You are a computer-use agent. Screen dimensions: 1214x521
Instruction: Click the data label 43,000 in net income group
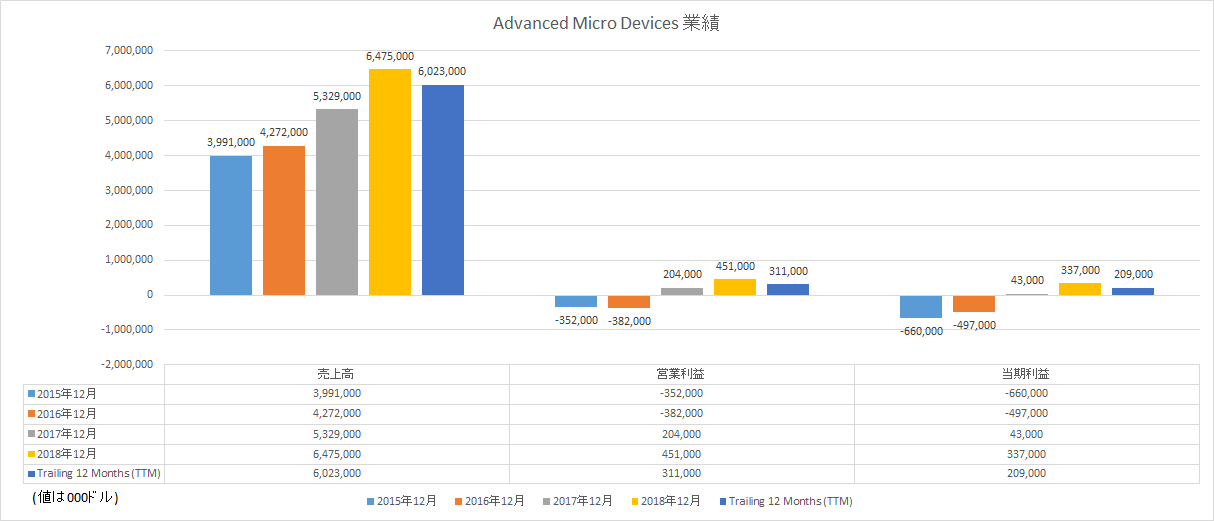click(x=1027, y=281)
